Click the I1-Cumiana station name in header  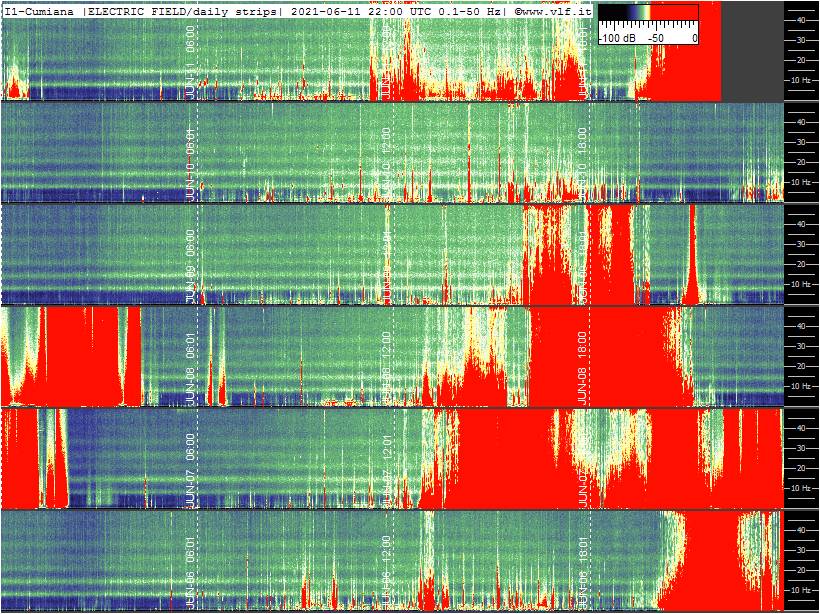[x=40, y=12]
